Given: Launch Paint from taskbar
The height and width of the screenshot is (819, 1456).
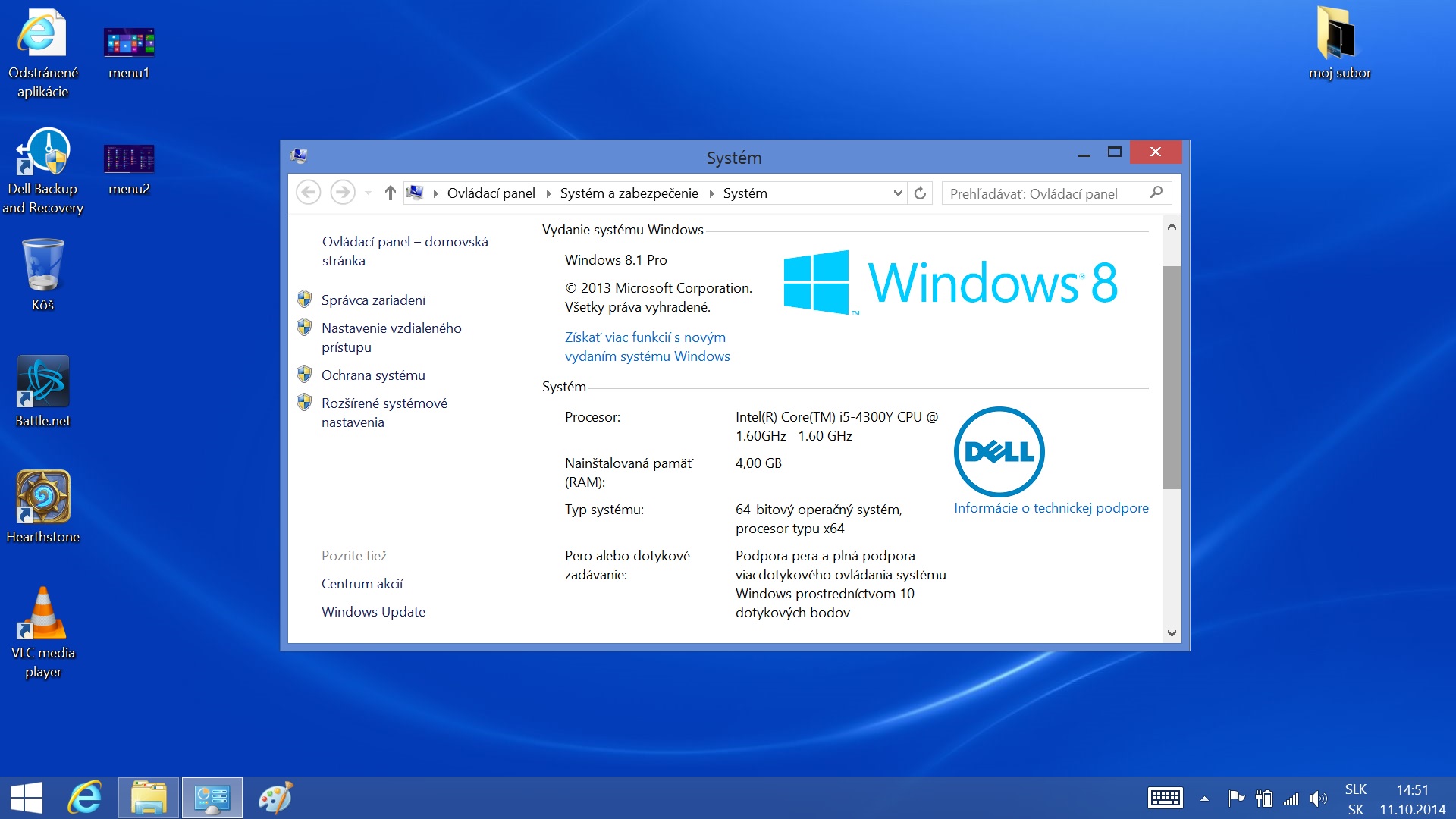Looking at the screenshot, I should pyautogui.click(x=275, y=798).
